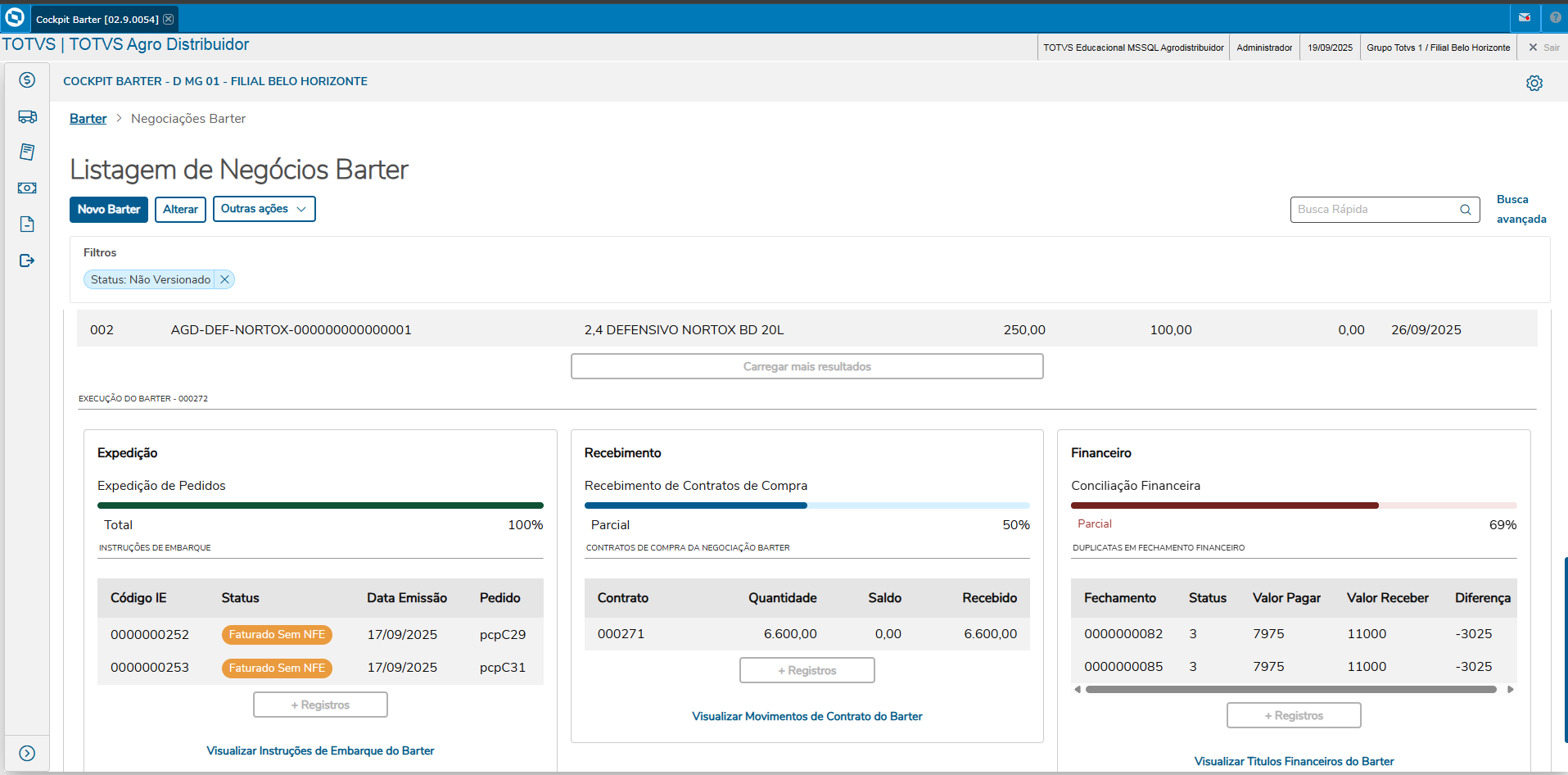Go to Barter breadcrumb link
The width and height of the screenshot is (1568, 775).
[x=88, y=119]
